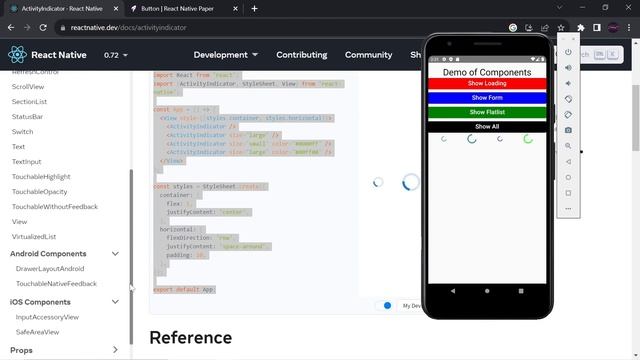The image size is (640, 360).
Task: Click emulator volume down icon
Action: (x=568, y=83)
